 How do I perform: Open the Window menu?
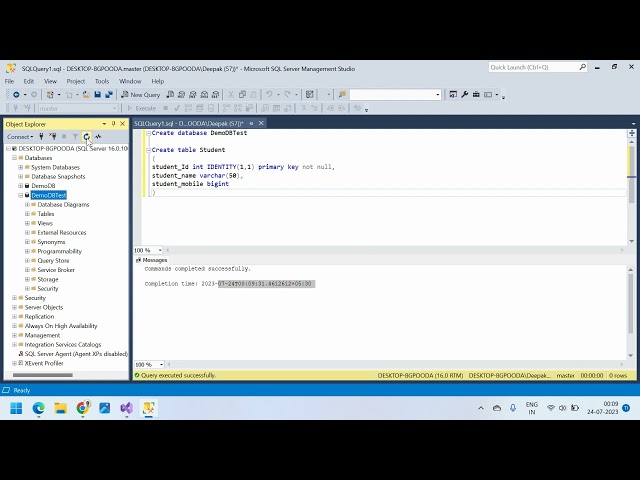coord(130,81)
